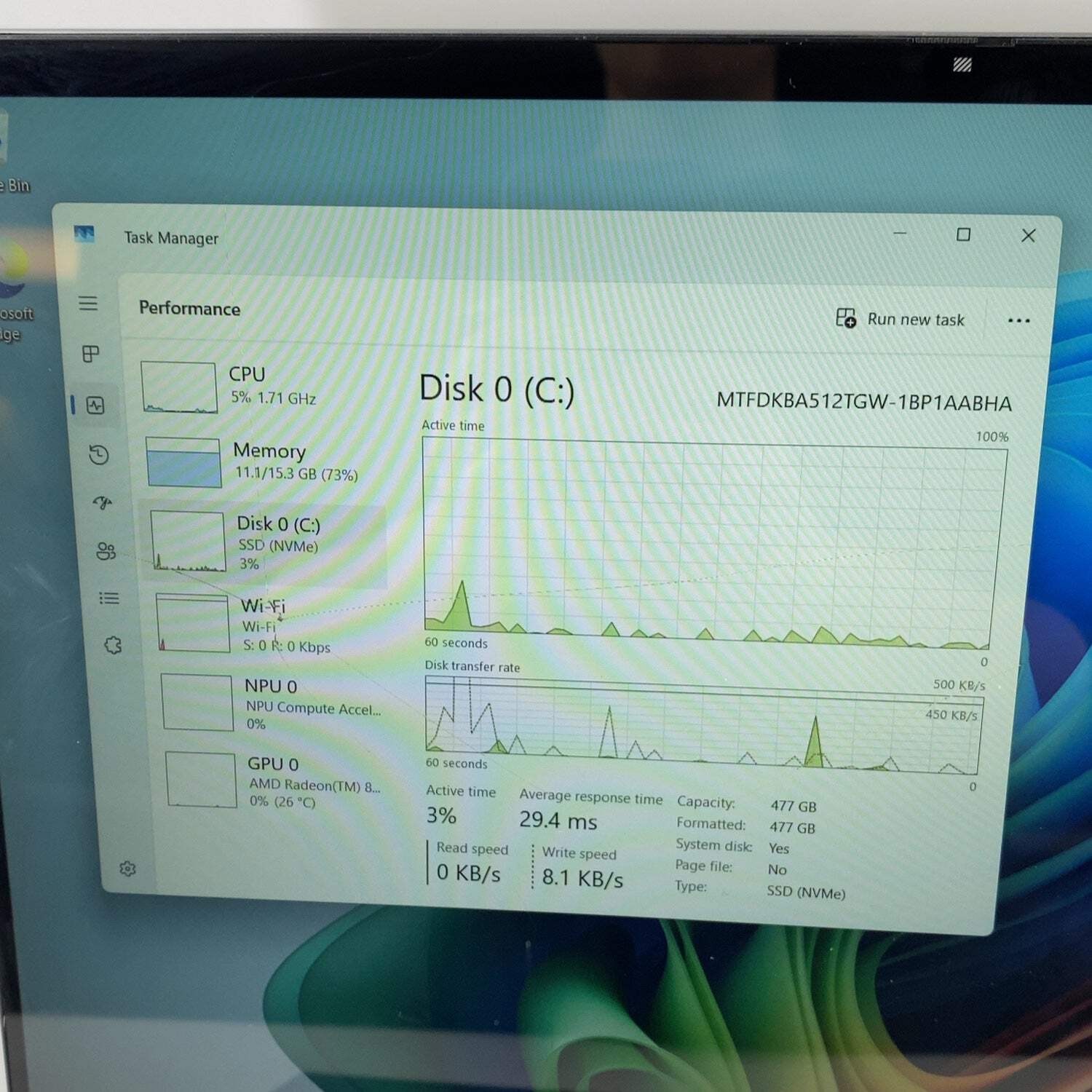Click the Formatted 477 GB value
Image resolution: width=1092 pixels, height=1092 pixels.
pyautogui.click(x=792, y=827)
